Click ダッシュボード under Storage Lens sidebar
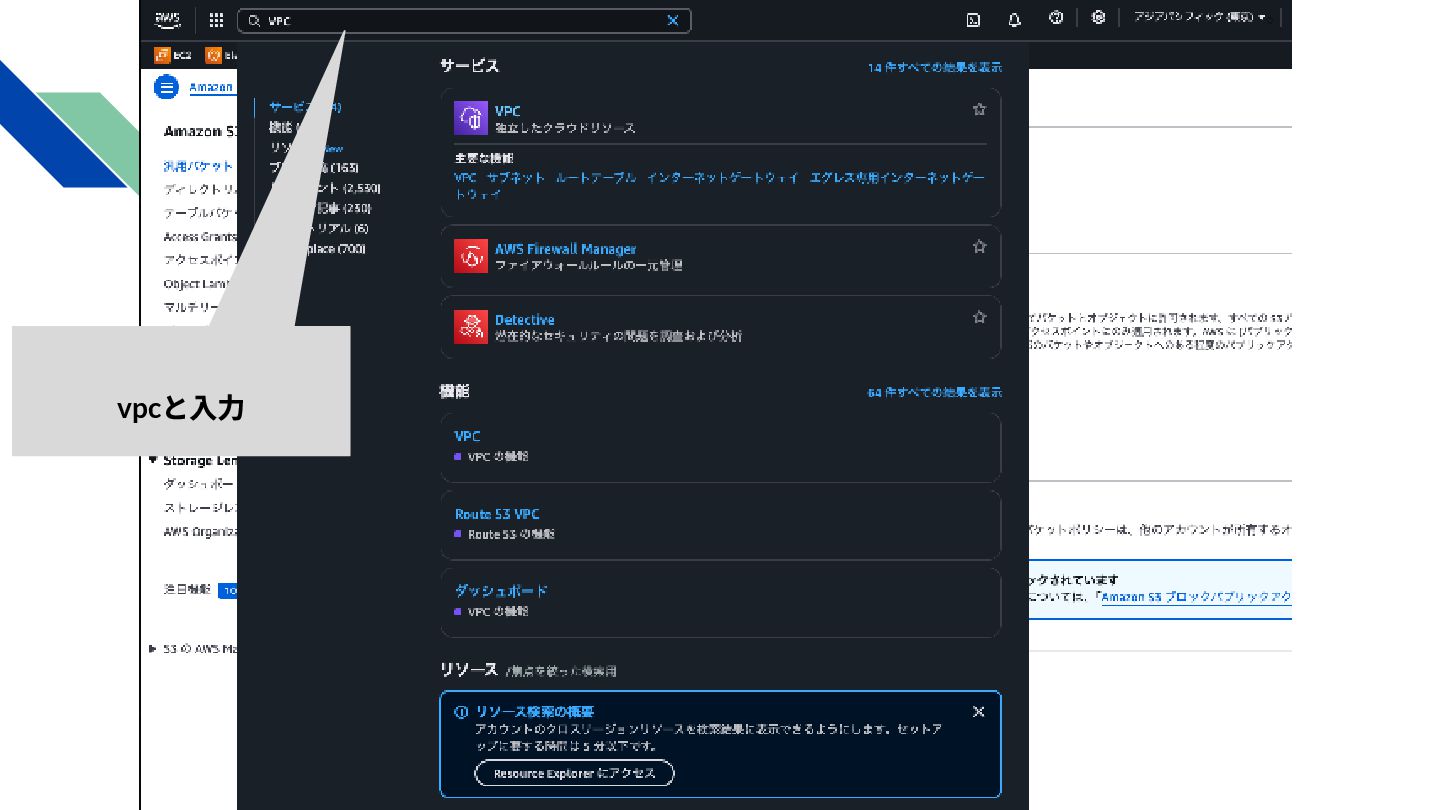The width and height of the screenshot is (1440, 810). (200, 484)
